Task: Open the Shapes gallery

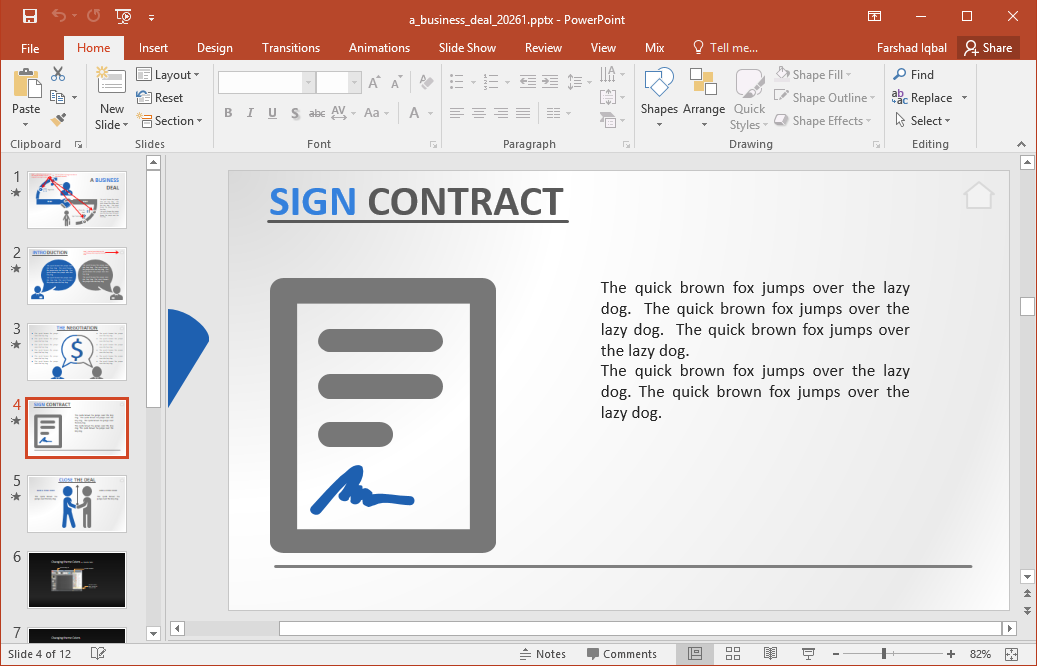Action: pos(659,98)
